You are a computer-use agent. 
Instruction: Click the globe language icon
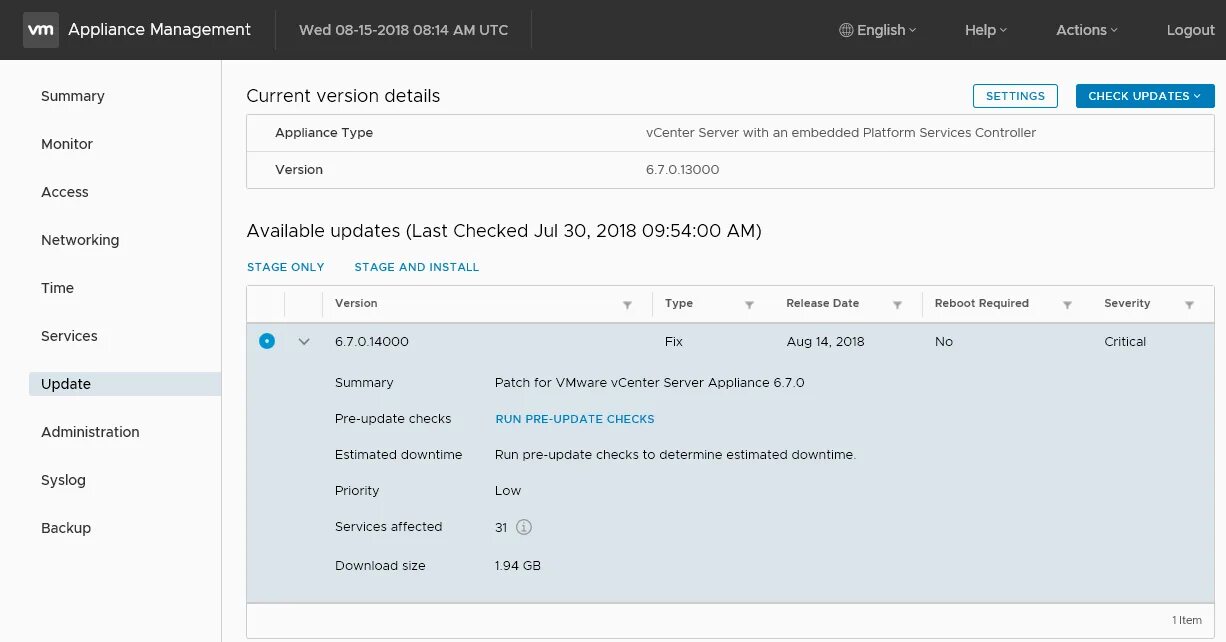click(x=846, y=30)
